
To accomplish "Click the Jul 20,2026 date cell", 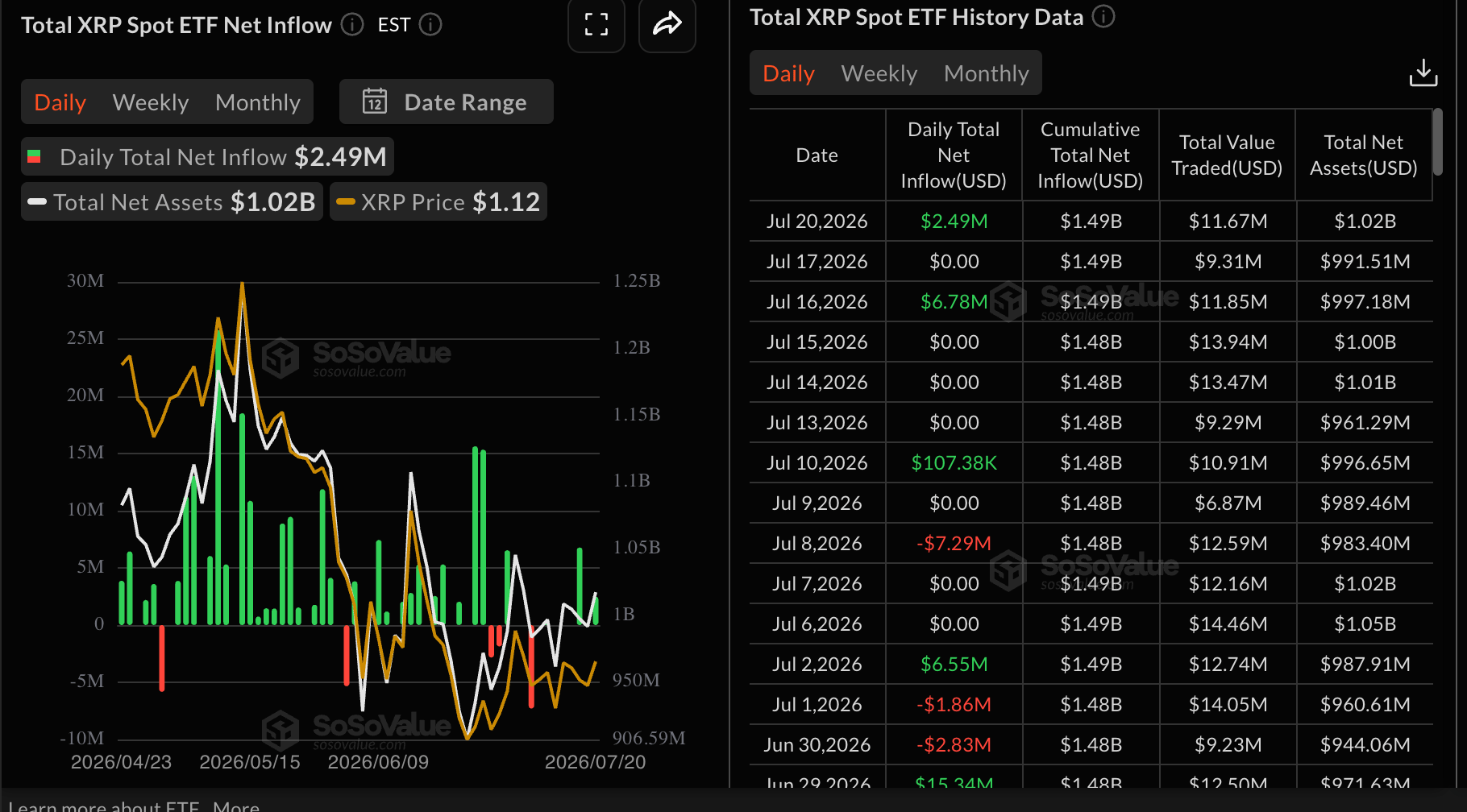I will (x=817, y=221).
